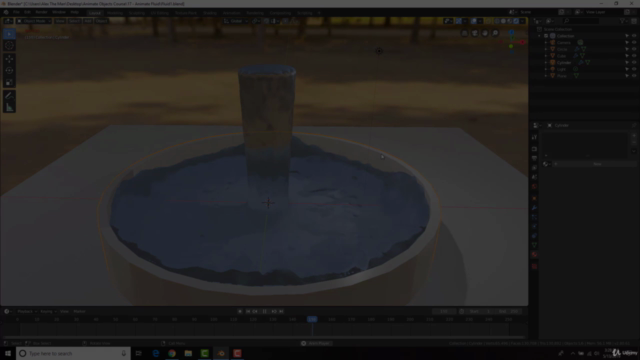Open the Output properties tab icon
The width and height of the screenshot is (640, 360).
pos(534,158)
